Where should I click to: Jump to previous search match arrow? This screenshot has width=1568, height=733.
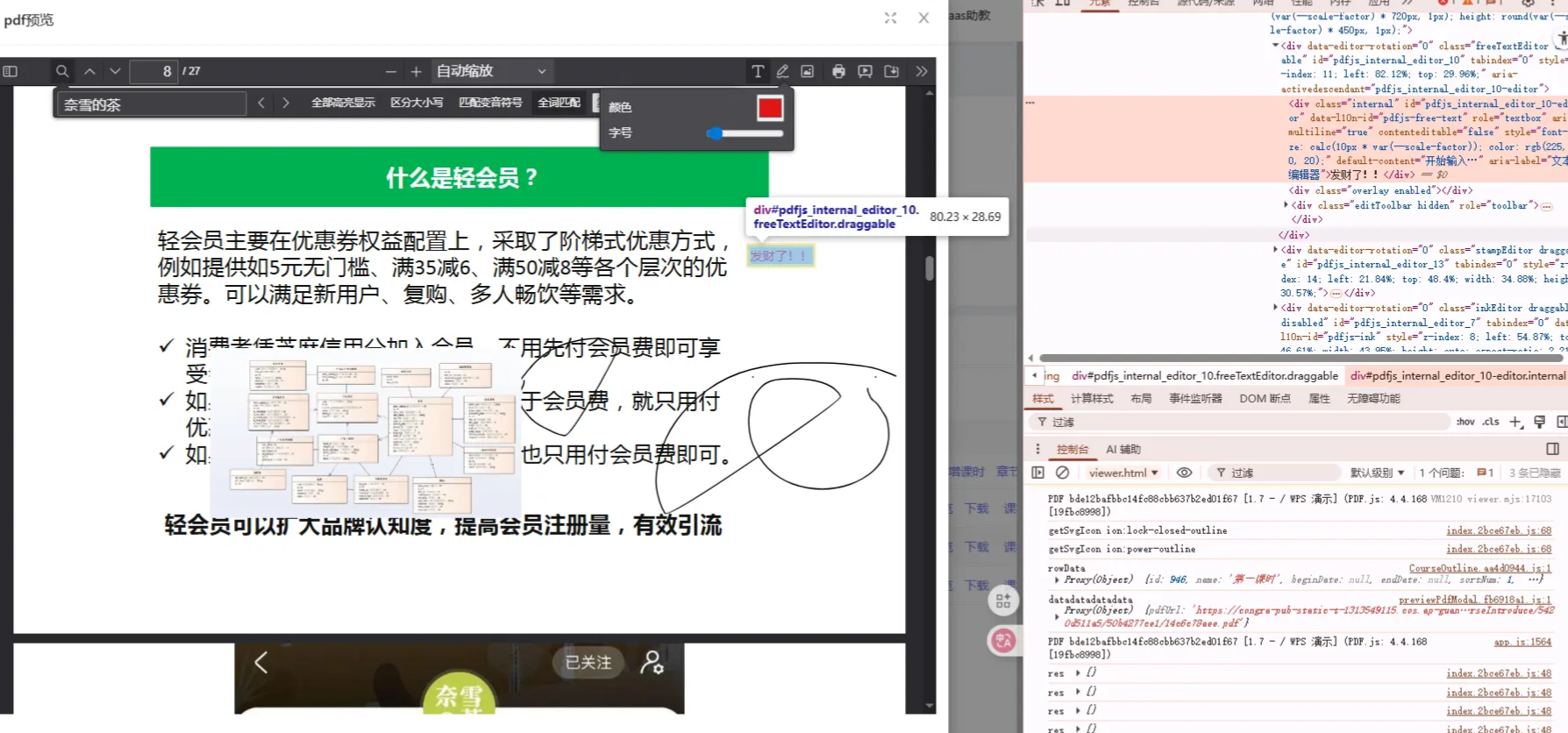[x=261, y=103]
